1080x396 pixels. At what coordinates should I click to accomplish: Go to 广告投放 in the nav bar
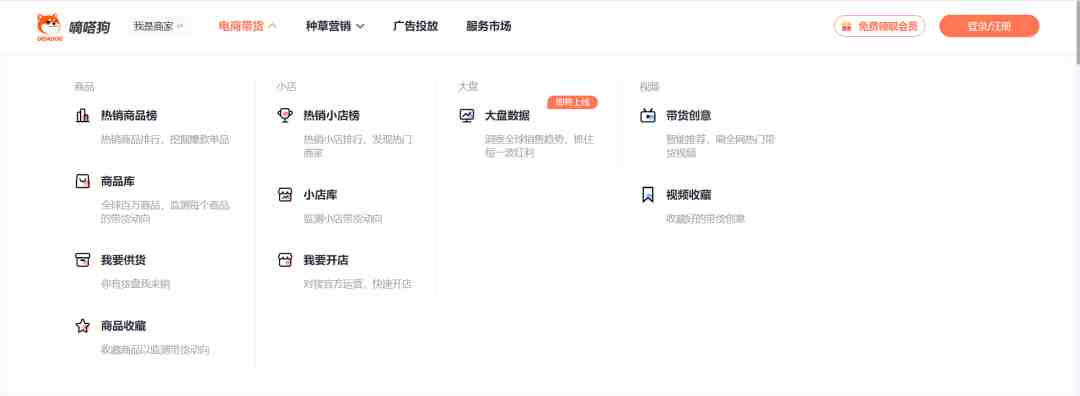click(415, 26)
